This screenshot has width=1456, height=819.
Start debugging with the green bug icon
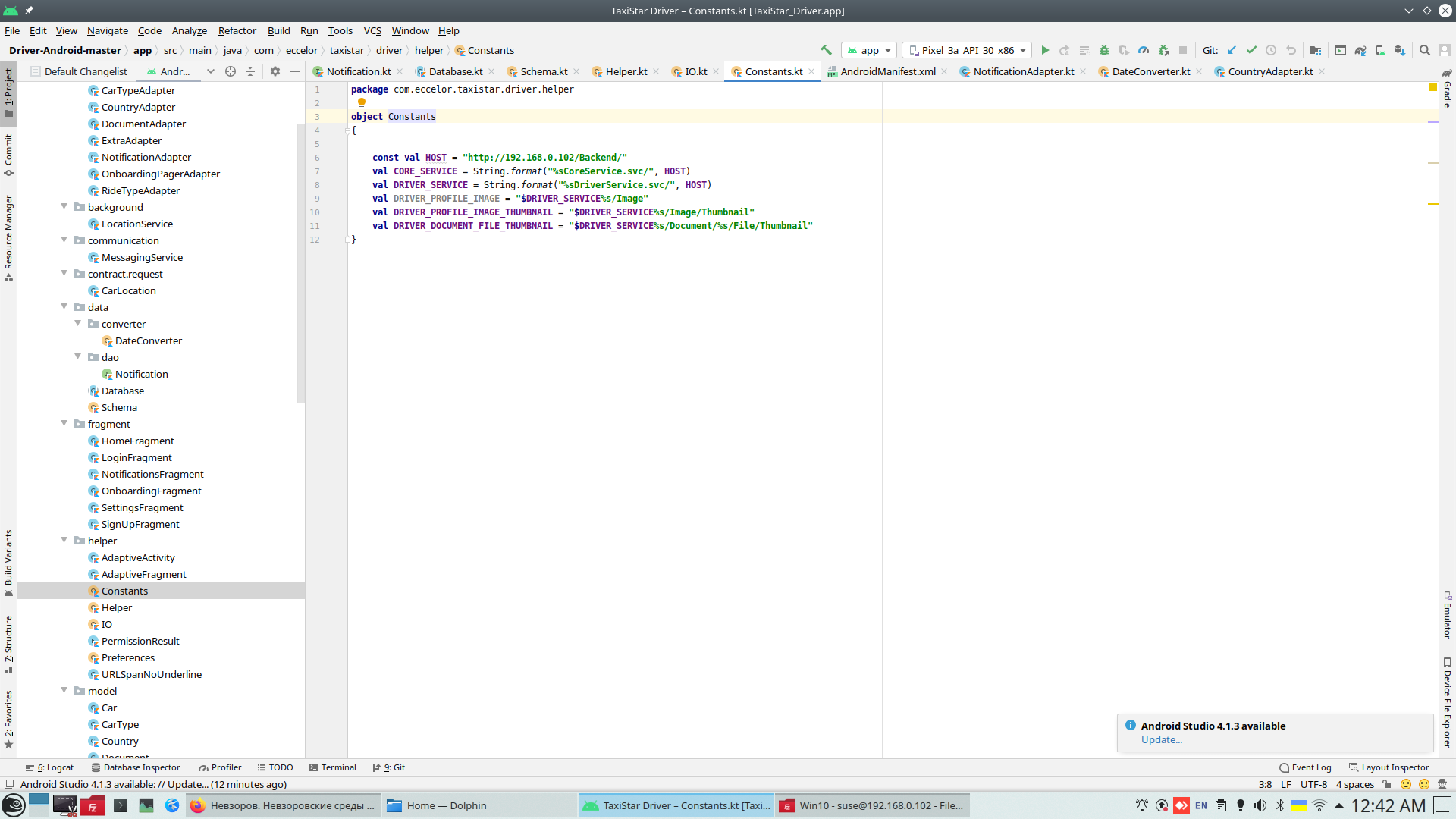point(1104,50)
